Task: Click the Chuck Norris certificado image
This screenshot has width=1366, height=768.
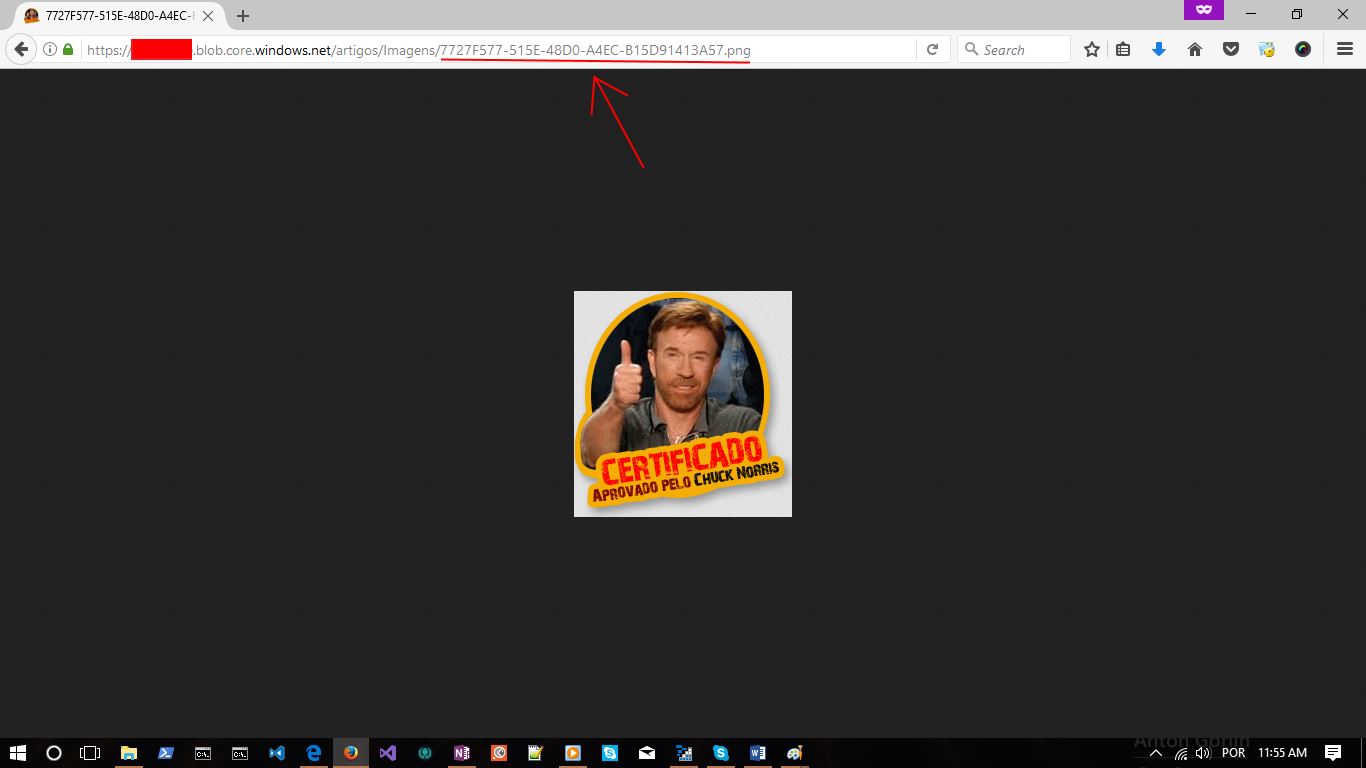Action: tap(683, 404)
